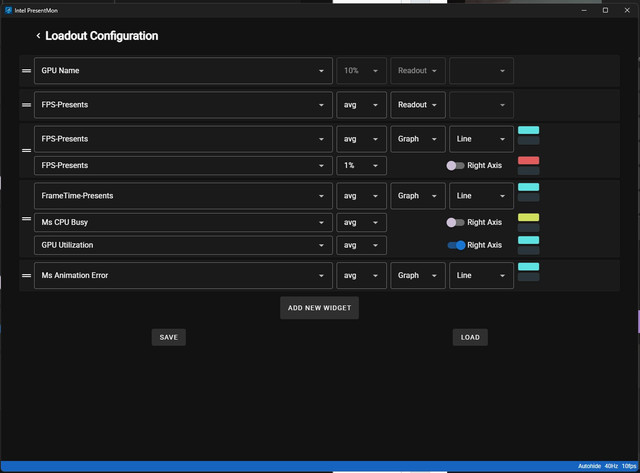Click drag handle of the FrameTime-Presents widget group

pyautogui.click(x=27, y=219)
